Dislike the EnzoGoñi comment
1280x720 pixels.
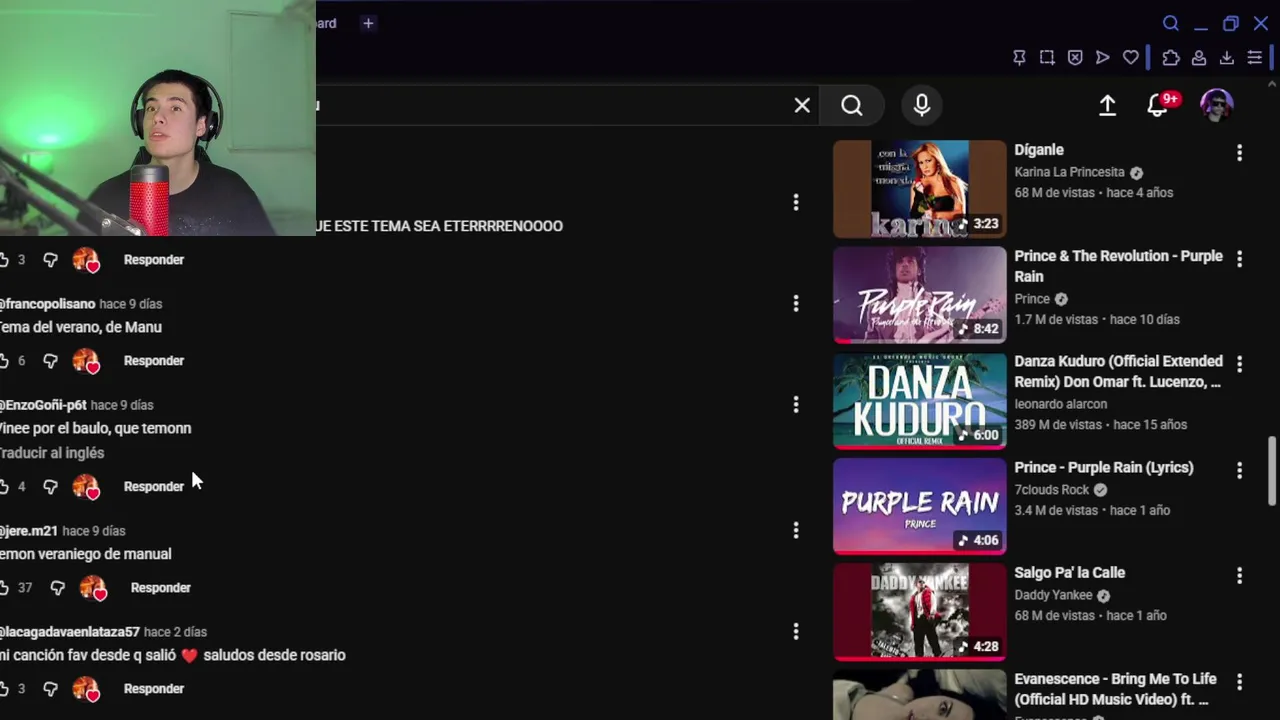tap(50, 487)
